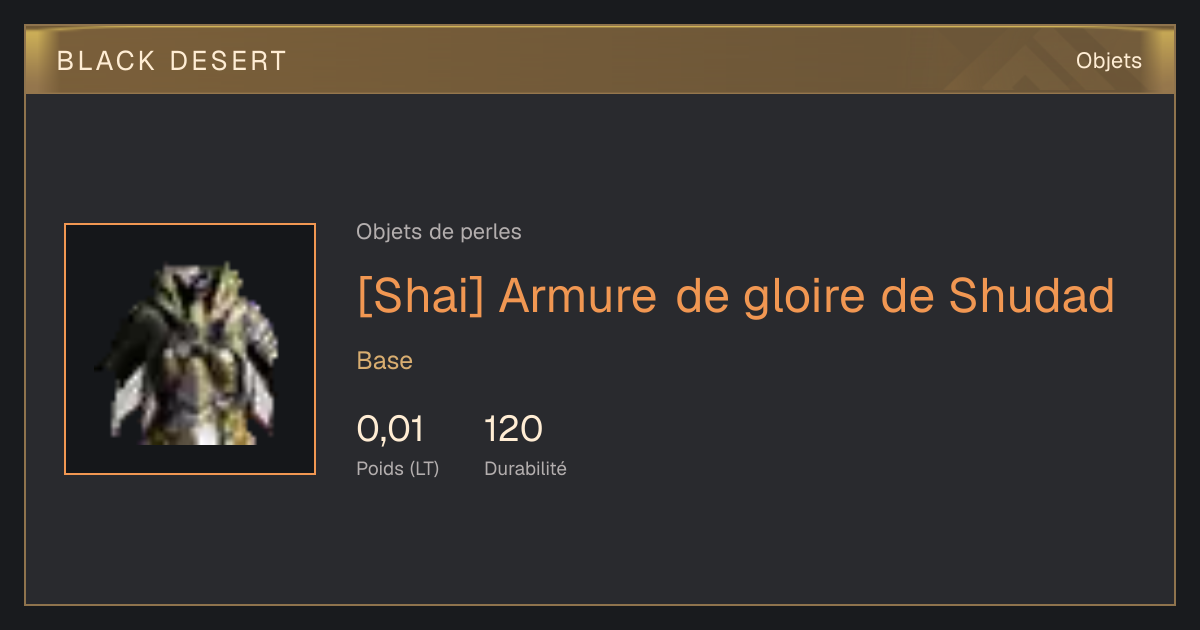Select the 120 durability value
This screenshot has width=1200, height=630.
(513, 429)
